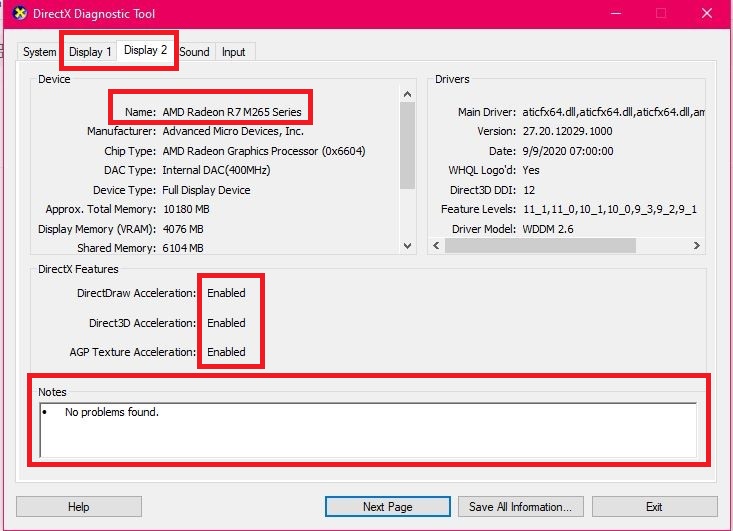733x531 pixels.
Task: Click DirectDraw Acceleration Enabled status
Action: tap(226, 293)
